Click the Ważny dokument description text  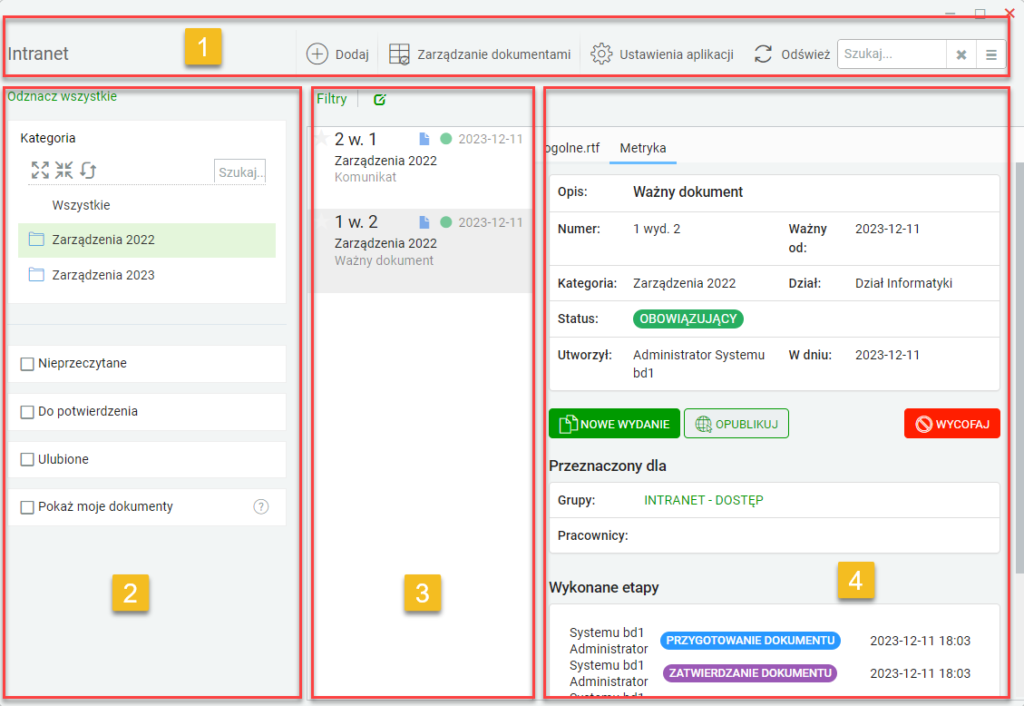(688, 192)
